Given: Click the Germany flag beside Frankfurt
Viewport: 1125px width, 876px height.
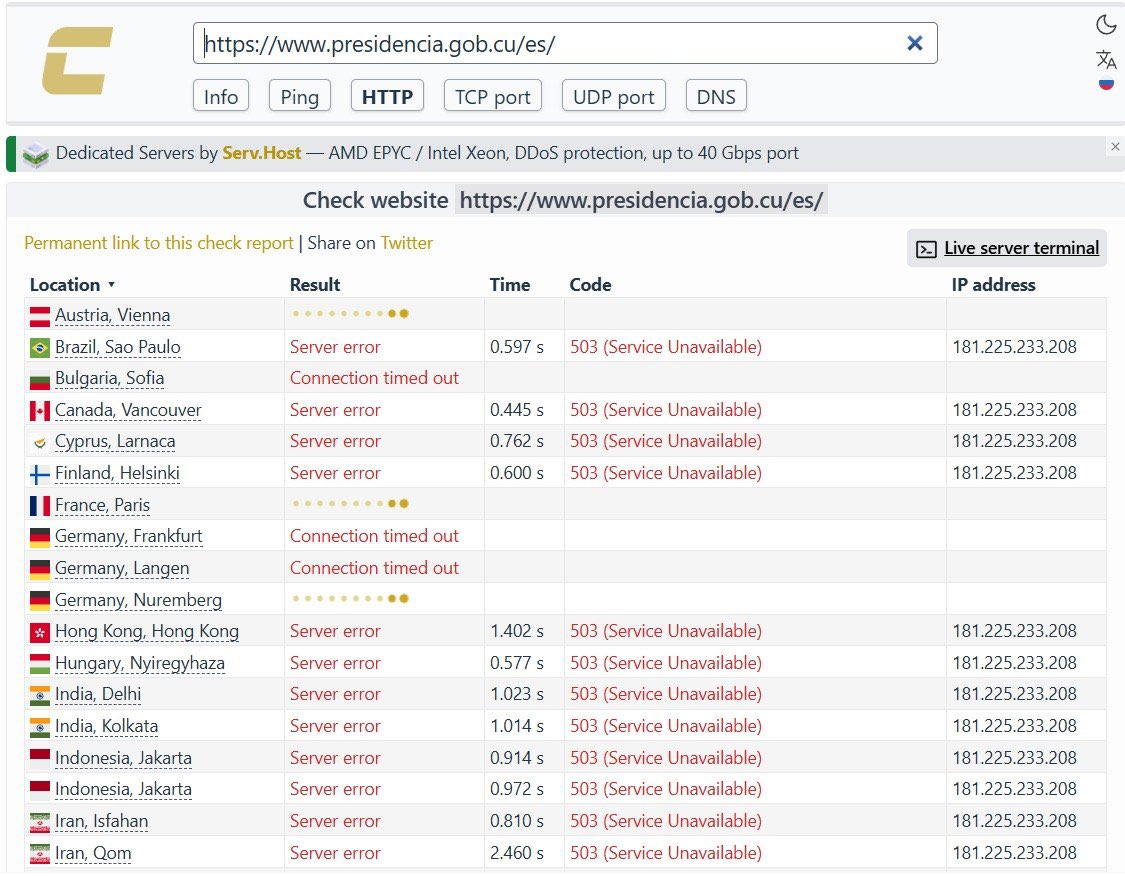Looking at the screenshot, I should [39, 537].
